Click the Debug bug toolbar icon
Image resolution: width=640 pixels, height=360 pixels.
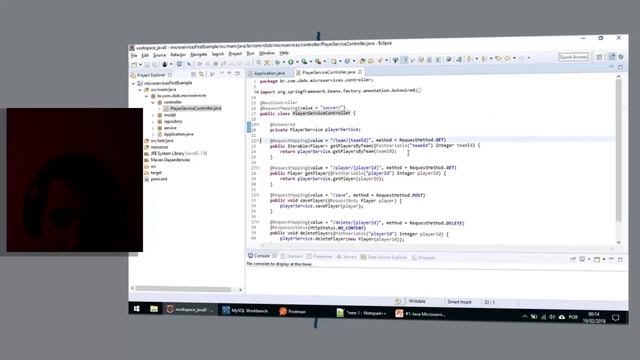277,62
